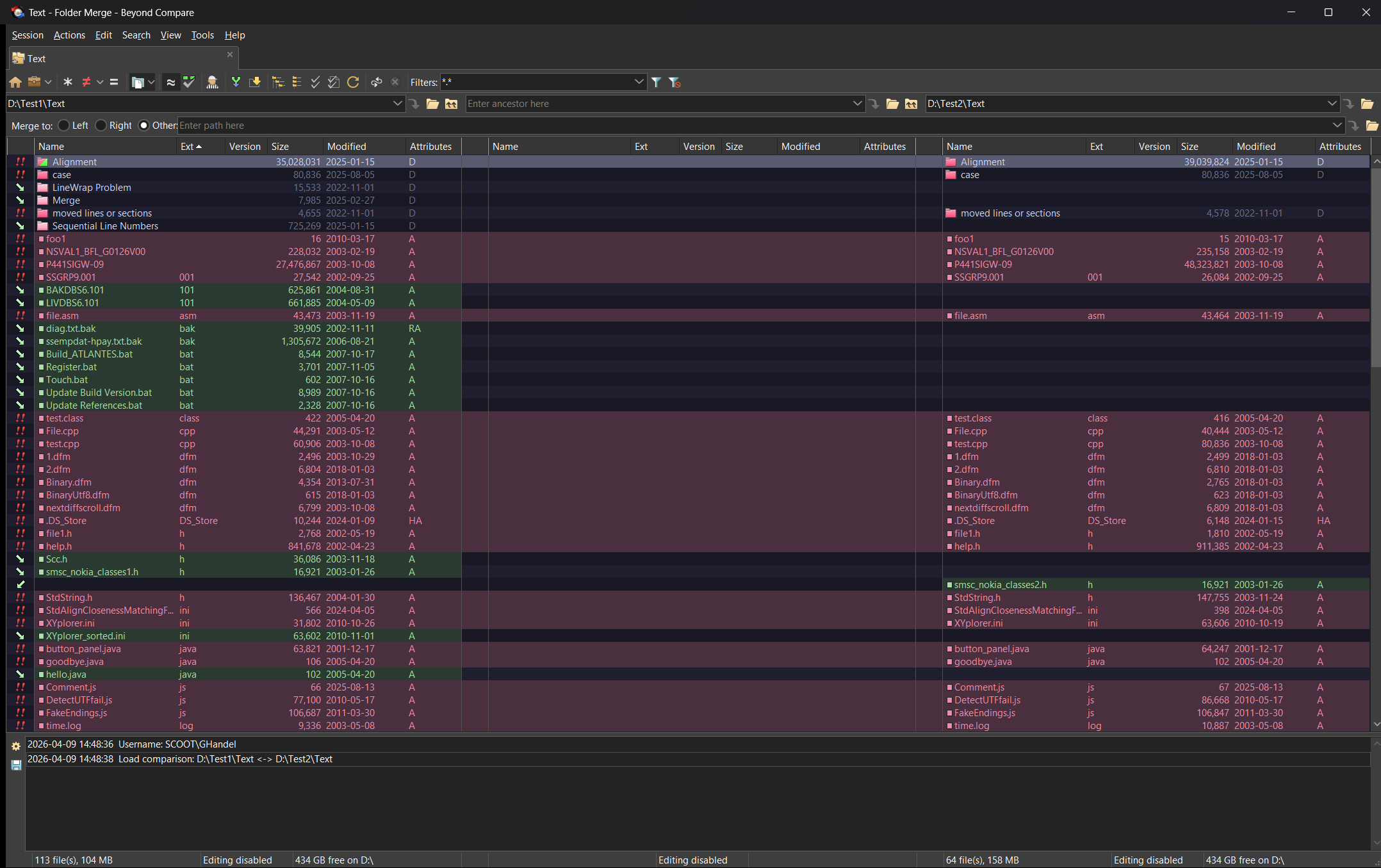Screen dimensions: 1381x868
Task: Open the Home view icon
Action: (15, 82)
